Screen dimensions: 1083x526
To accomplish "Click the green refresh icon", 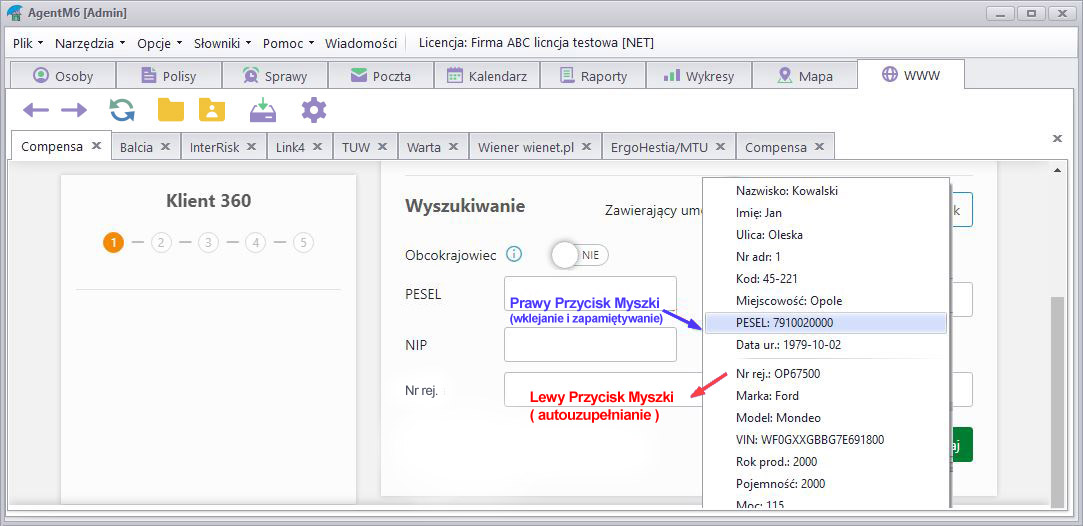I will pyautogui.click(x=122, y=110).
